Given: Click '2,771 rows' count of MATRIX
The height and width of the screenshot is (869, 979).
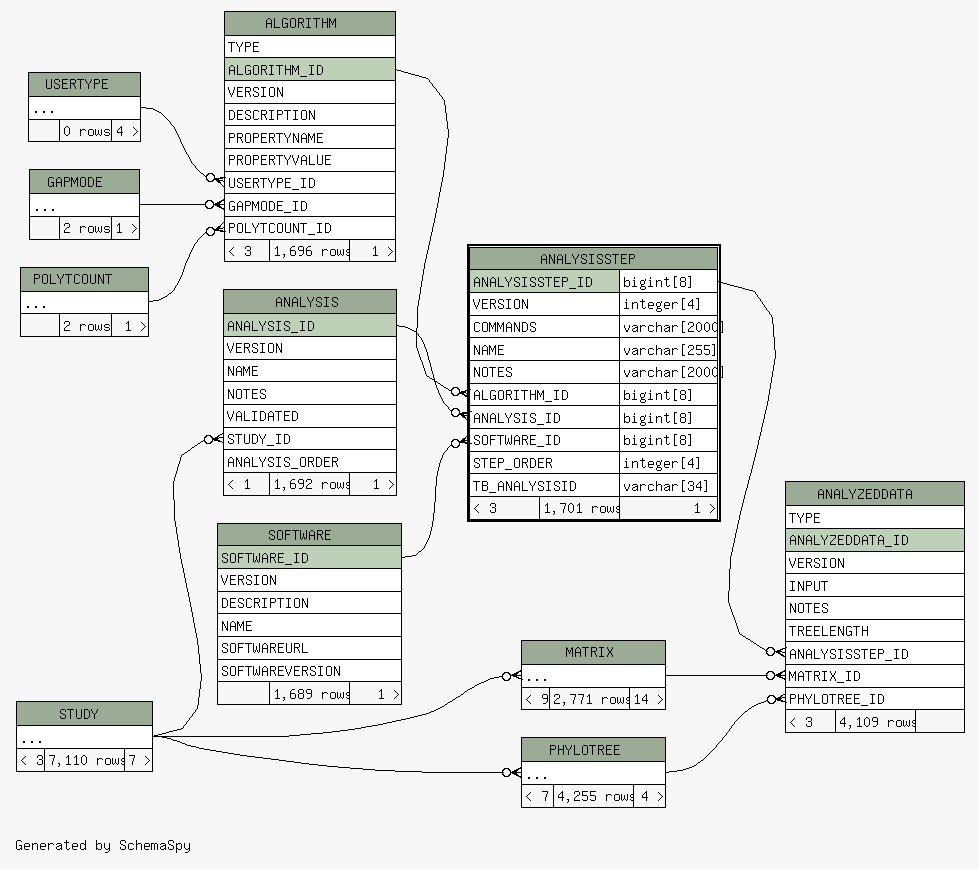Looking at the screenshot, I should [x=590, y=699].
